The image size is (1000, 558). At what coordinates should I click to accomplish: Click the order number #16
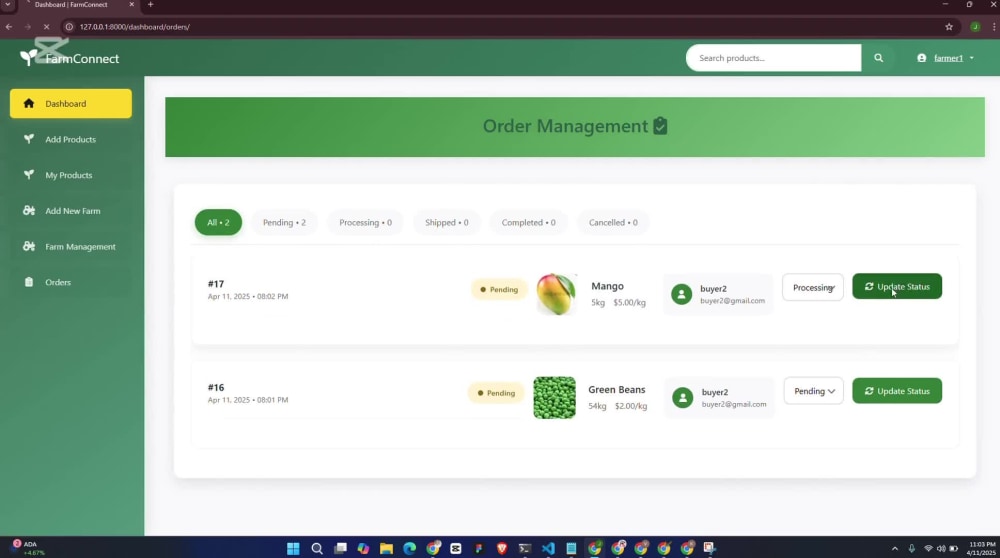click(x=216, y=387)
